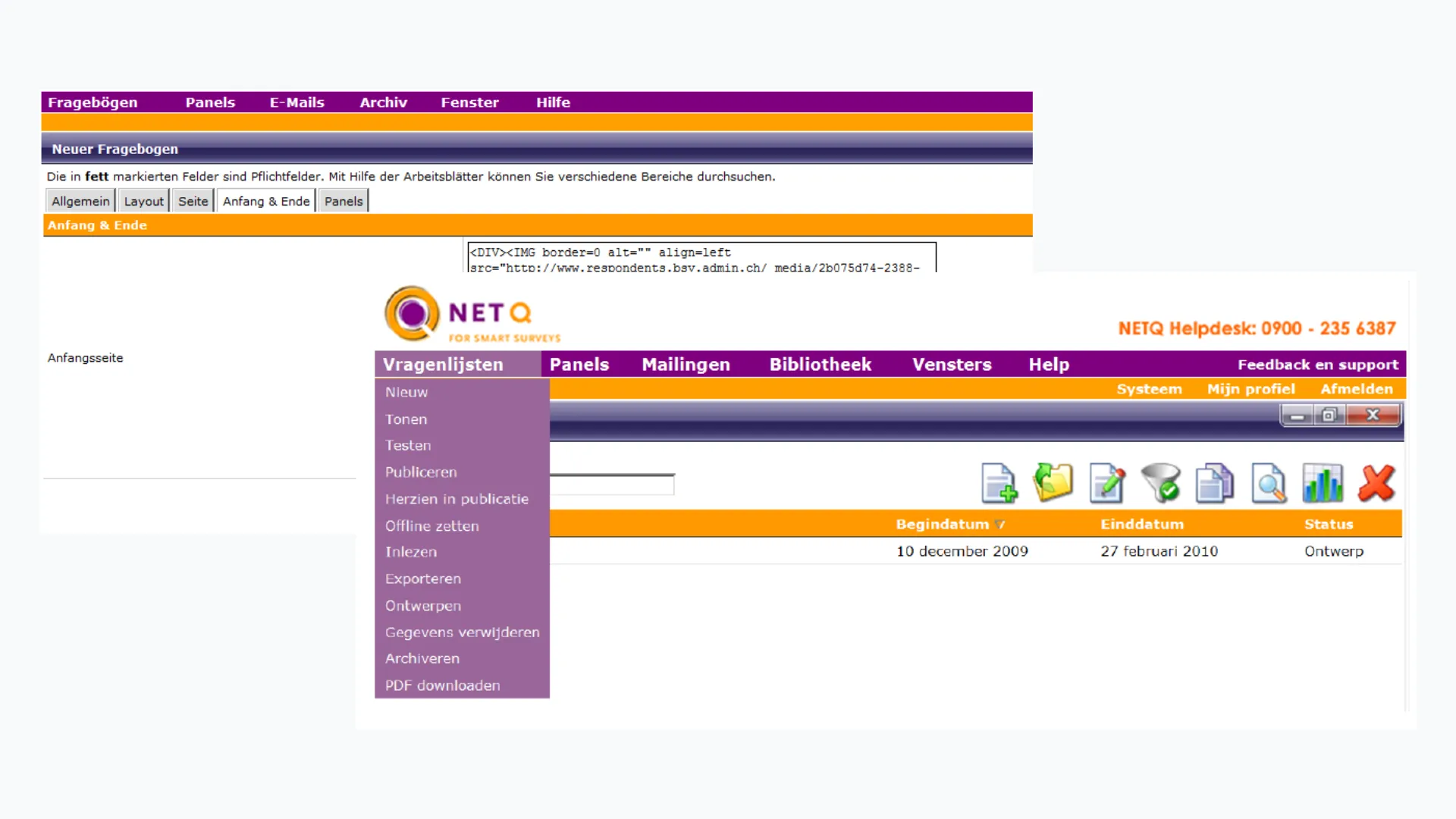This screenshot has width=1456, height=819.
Task: Open the Hilfe menu
Action: 553,102
